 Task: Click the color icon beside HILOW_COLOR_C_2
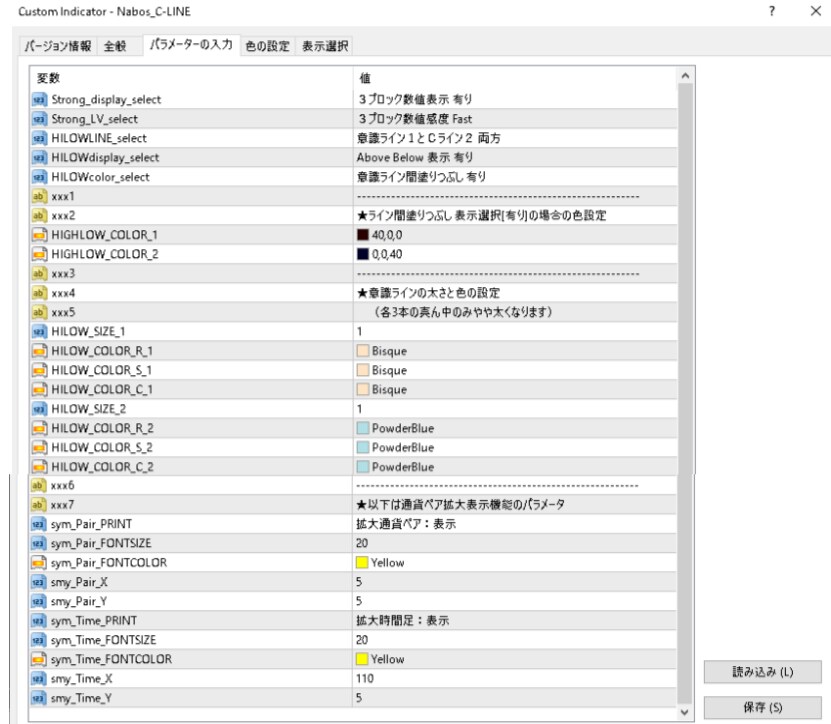click(x=39, y=466)
